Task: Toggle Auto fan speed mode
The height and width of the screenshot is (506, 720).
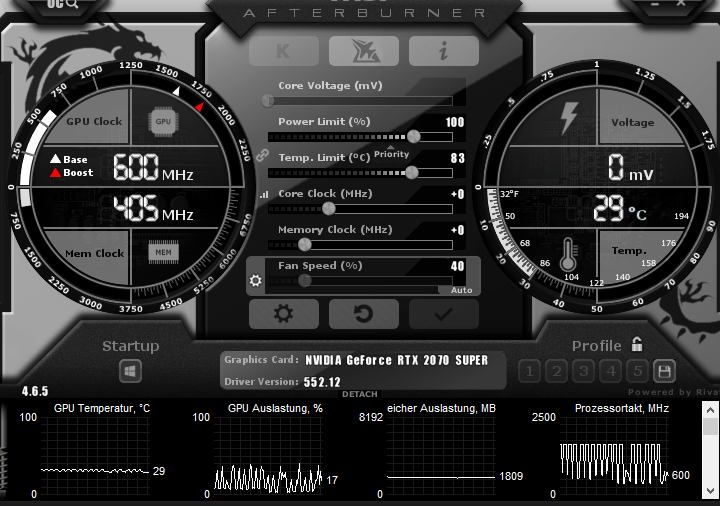Action: click(461, 290)
